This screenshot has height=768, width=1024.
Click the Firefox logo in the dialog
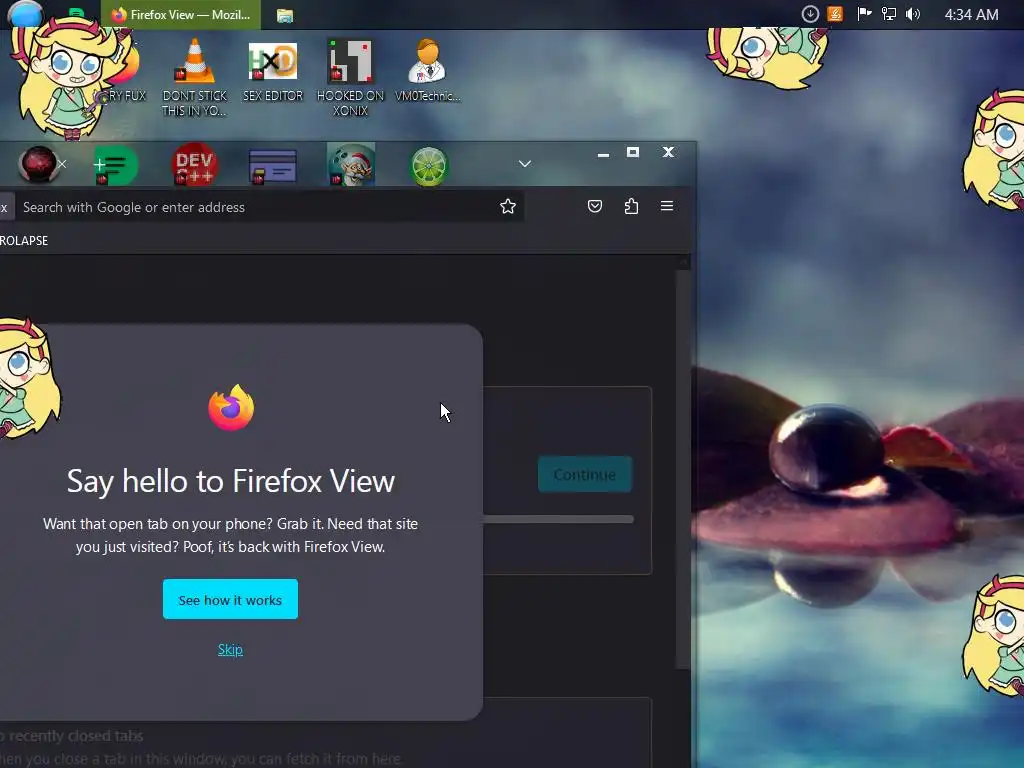click(231, 408)
